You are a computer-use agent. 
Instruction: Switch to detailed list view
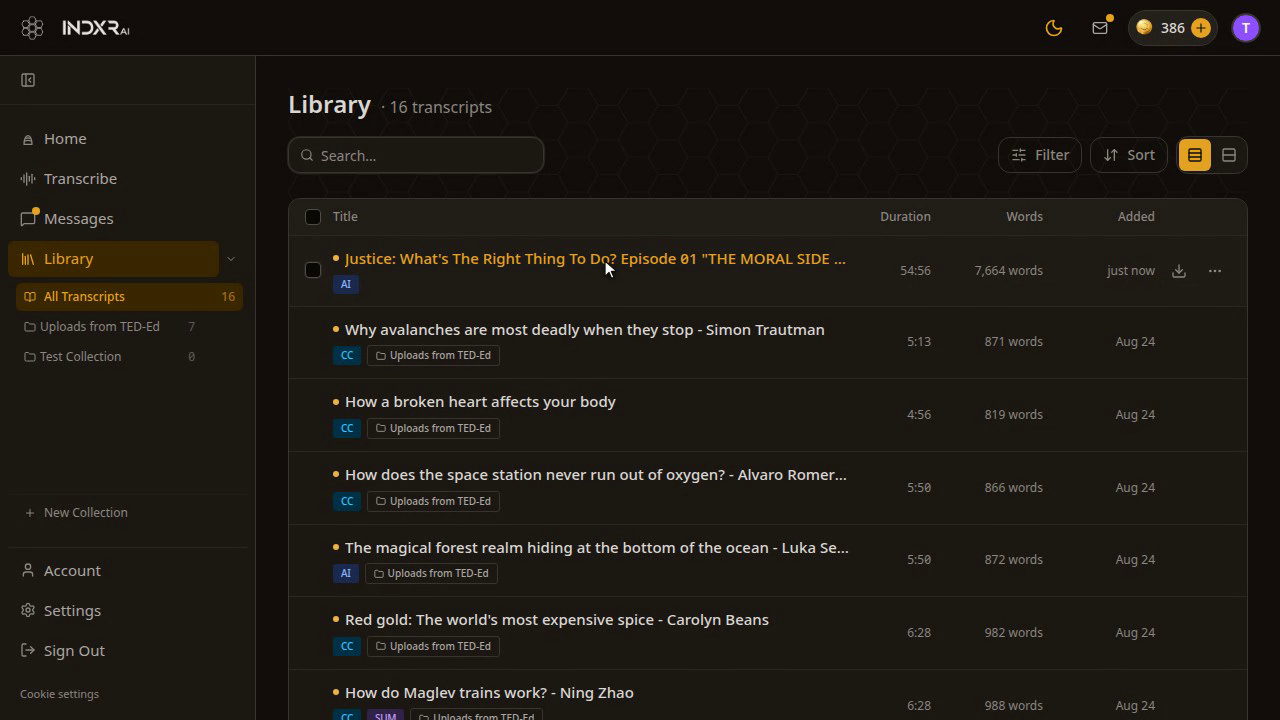[x=1195, y=155]
